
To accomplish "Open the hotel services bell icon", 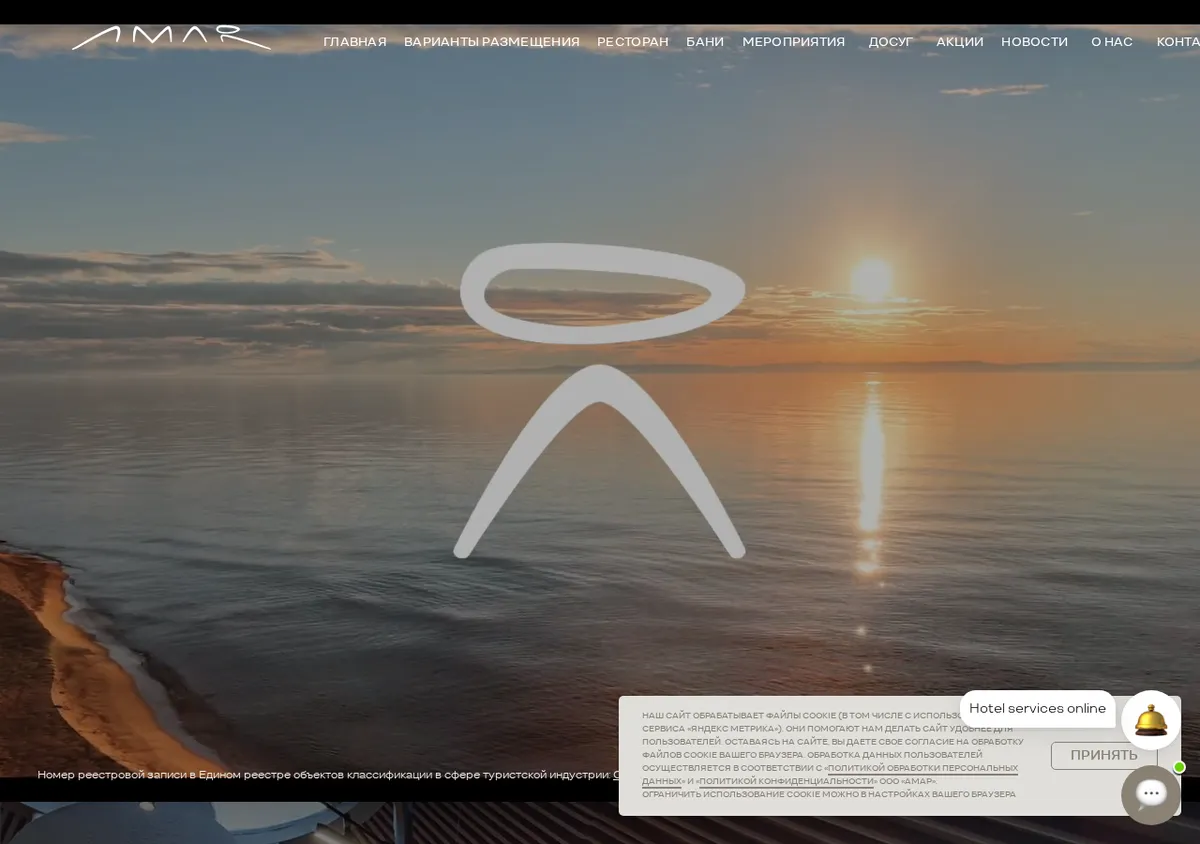I will click(x=1151, y=720).
